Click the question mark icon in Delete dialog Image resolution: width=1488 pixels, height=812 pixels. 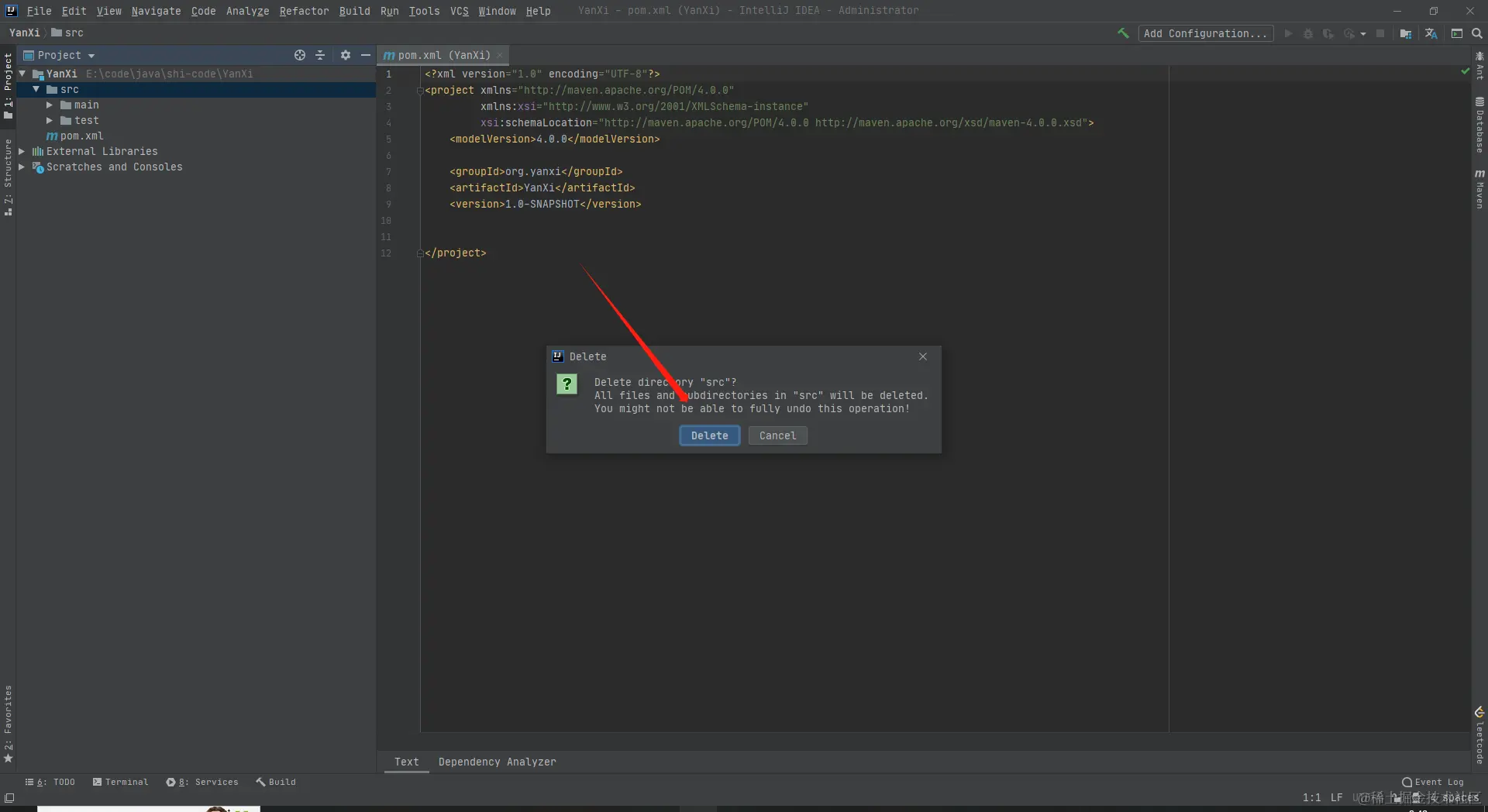tap(567, 384)
